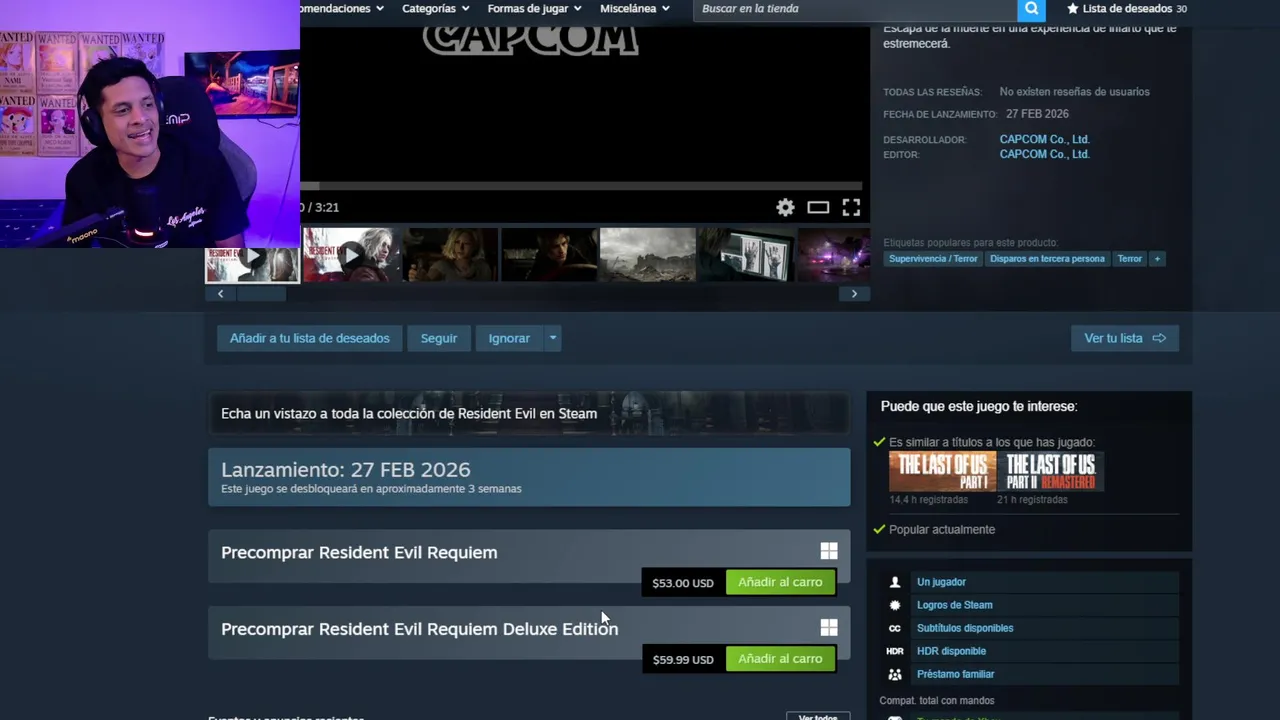1280x720 pixels.
Task: Click the right arrow of thumbnail strip
Action: click(854, 293)
